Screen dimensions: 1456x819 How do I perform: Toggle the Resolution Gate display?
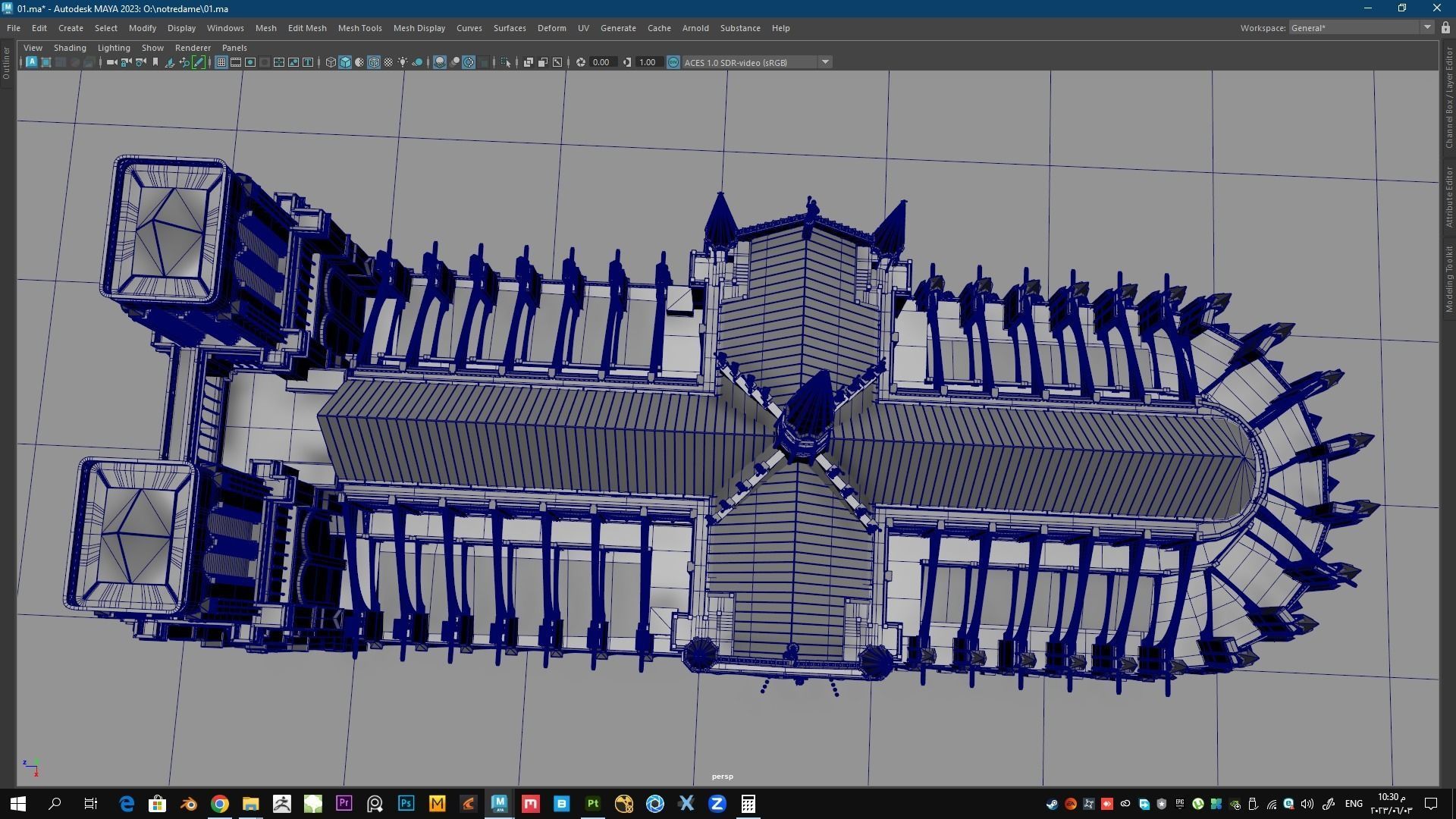tap(250, 62)
